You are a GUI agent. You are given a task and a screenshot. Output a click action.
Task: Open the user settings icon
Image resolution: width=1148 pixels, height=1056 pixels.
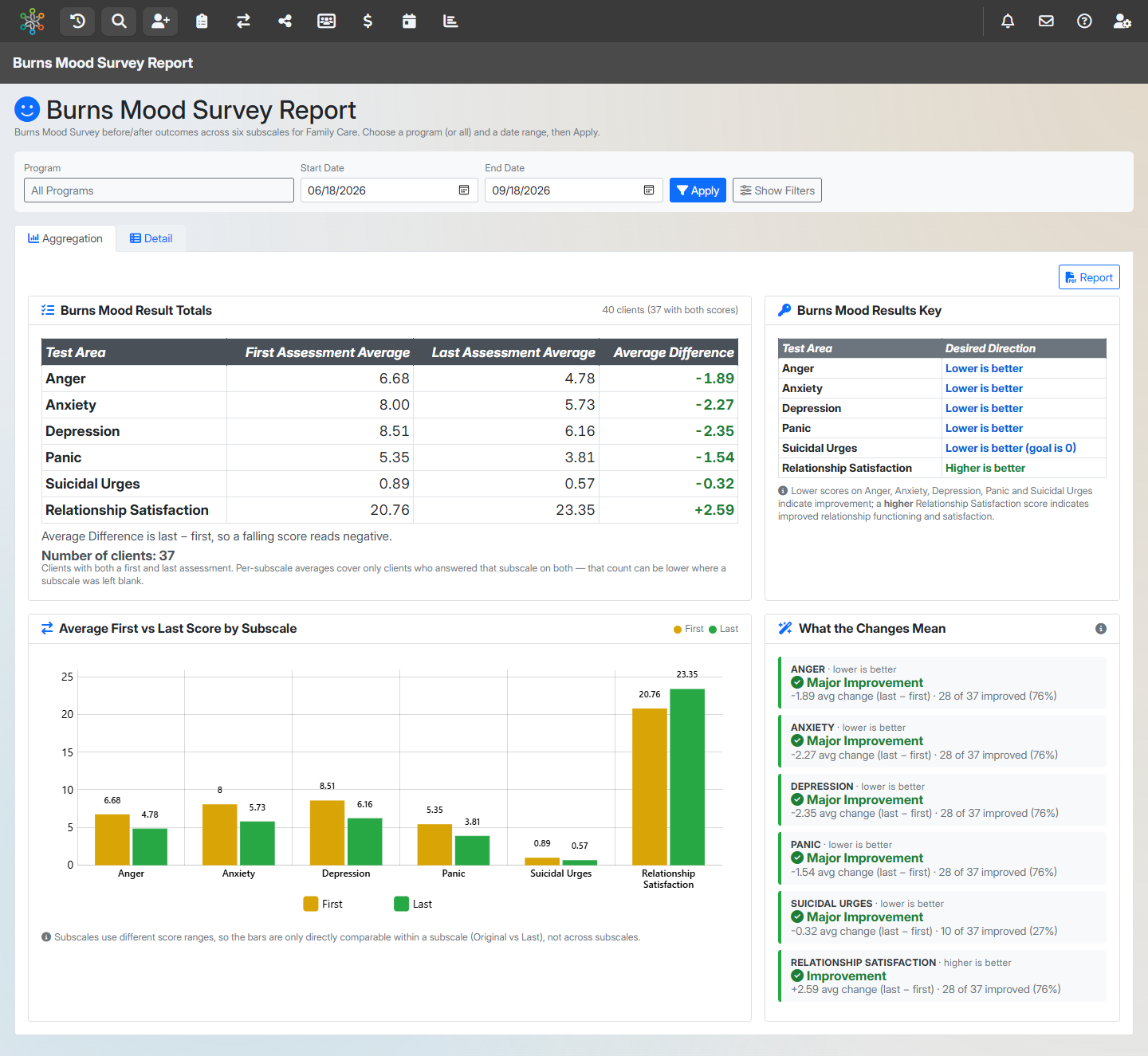point(1122,21)
